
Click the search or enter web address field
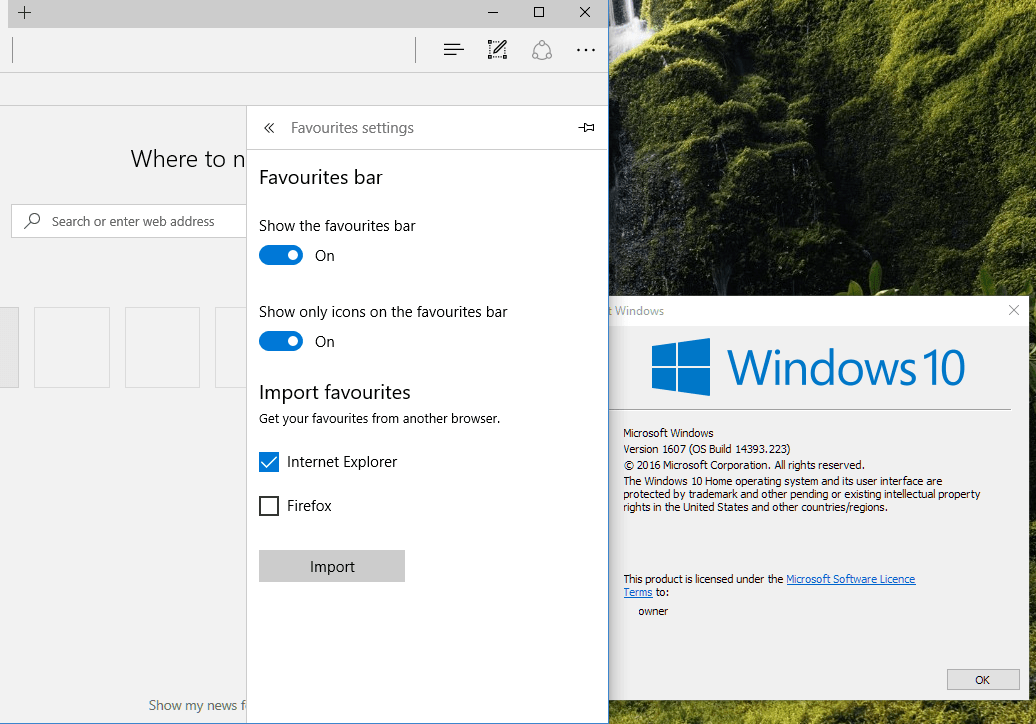click(140, 220)
